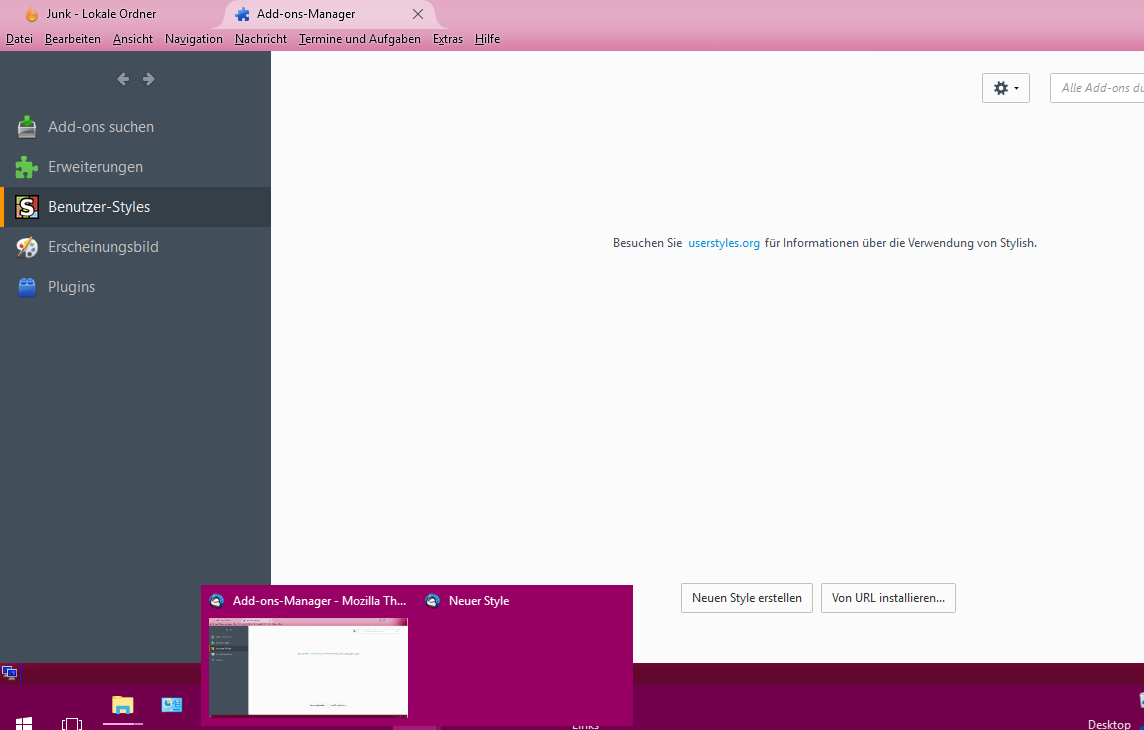Click Neuen Style erstellen button

pos(746,598)
